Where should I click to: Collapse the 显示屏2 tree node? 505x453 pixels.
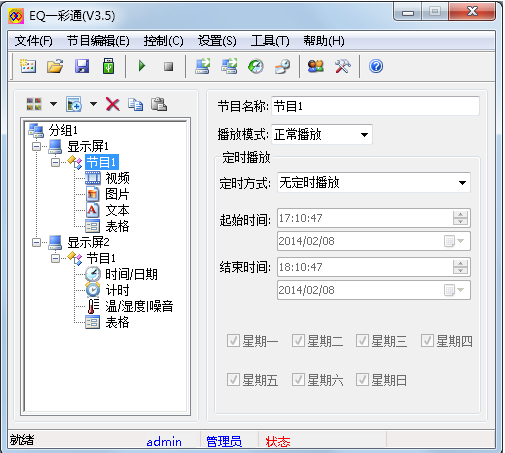36,242
